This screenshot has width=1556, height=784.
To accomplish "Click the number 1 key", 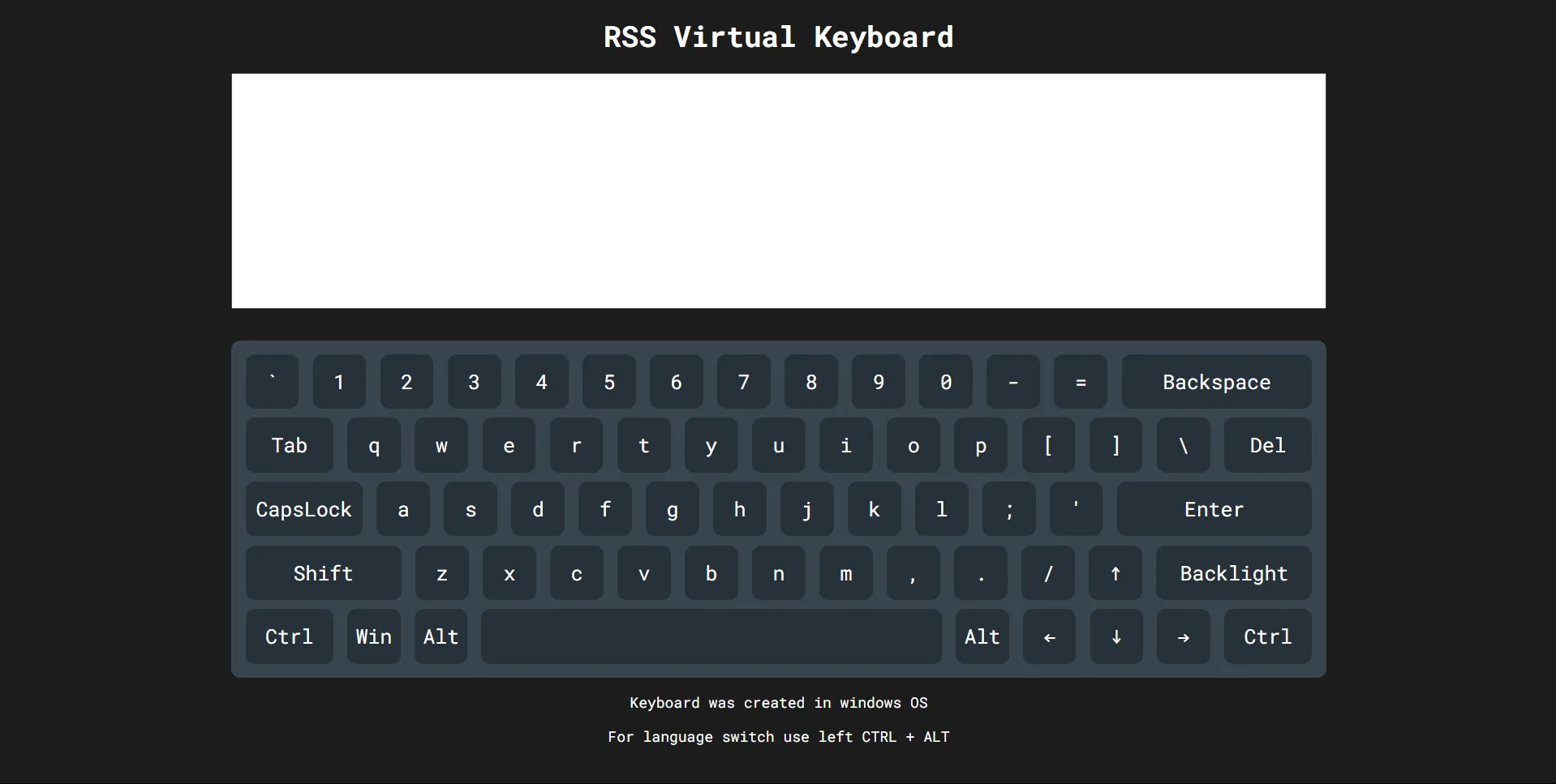I will pyautogui.click(x=339, y=382).
